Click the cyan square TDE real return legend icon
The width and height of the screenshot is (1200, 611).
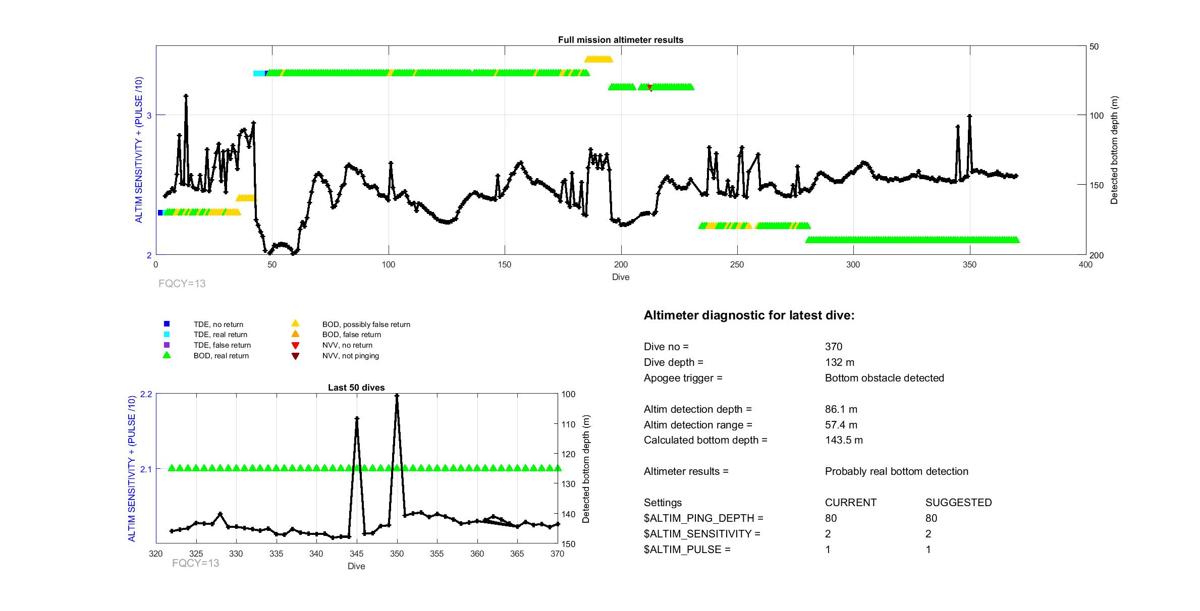point(167,334)
